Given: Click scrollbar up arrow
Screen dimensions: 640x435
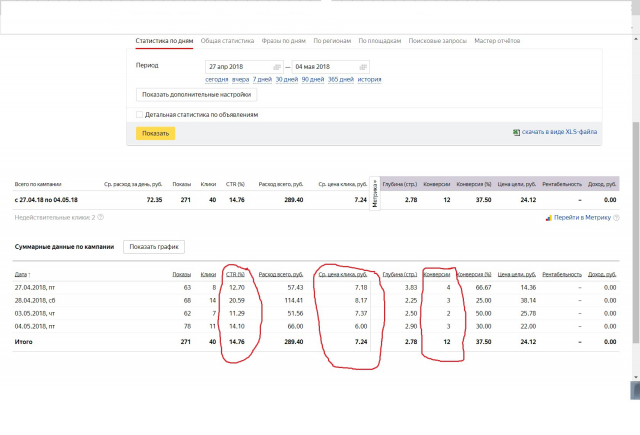Looking at the screenshot, I should pos(636,39).
